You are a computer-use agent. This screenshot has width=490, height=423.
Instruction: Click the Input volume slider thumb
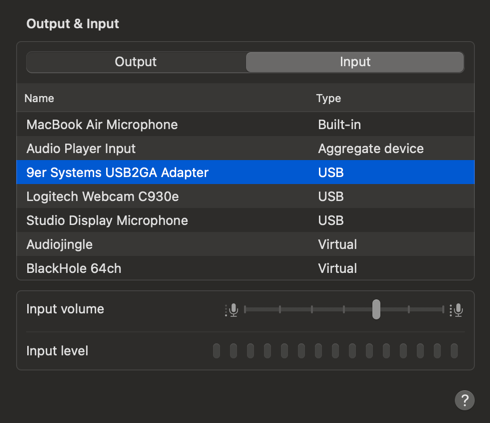[376, 309]
